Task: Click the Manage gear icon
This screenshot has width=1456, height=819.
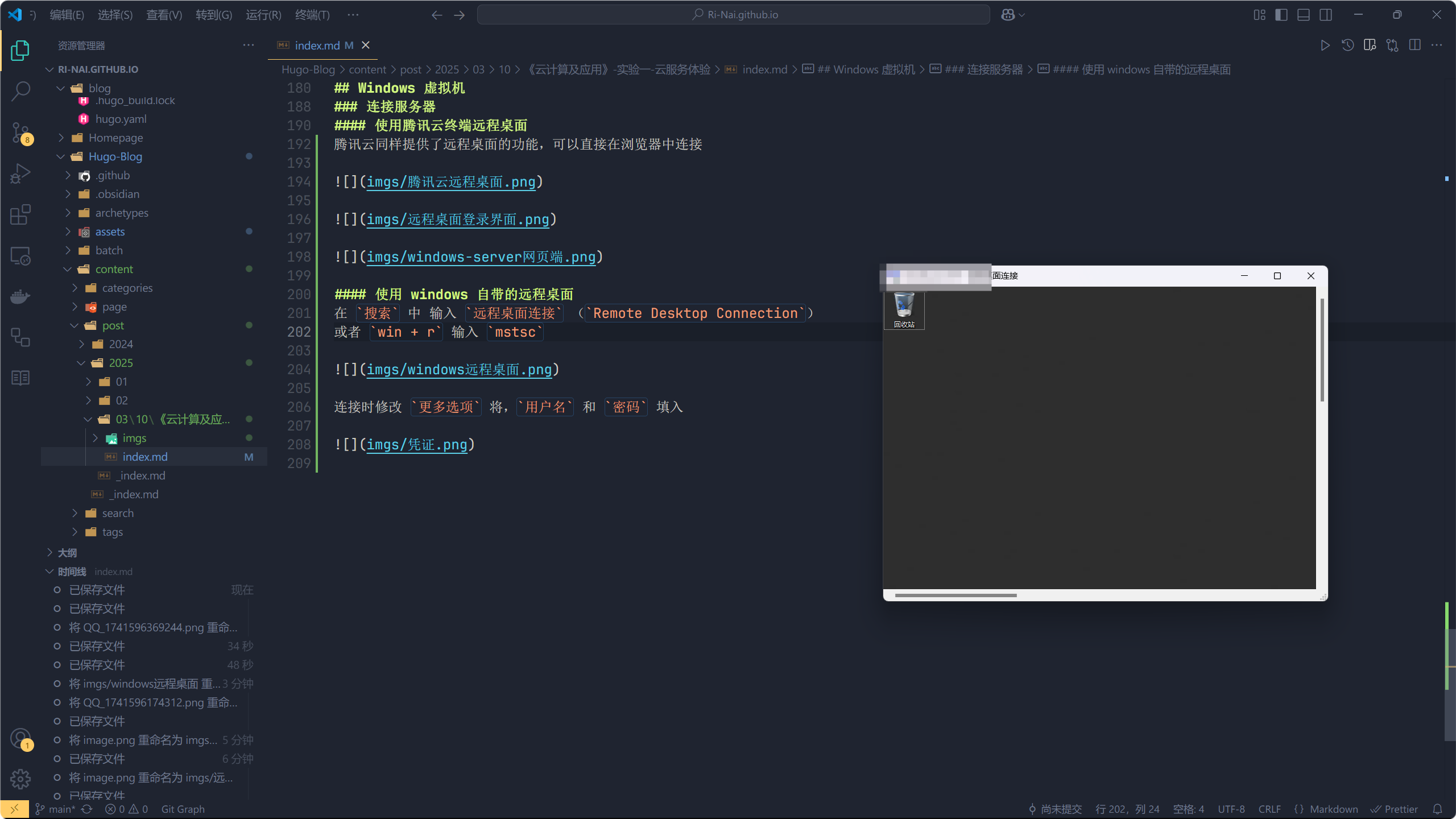Action: tap(20, 779)
